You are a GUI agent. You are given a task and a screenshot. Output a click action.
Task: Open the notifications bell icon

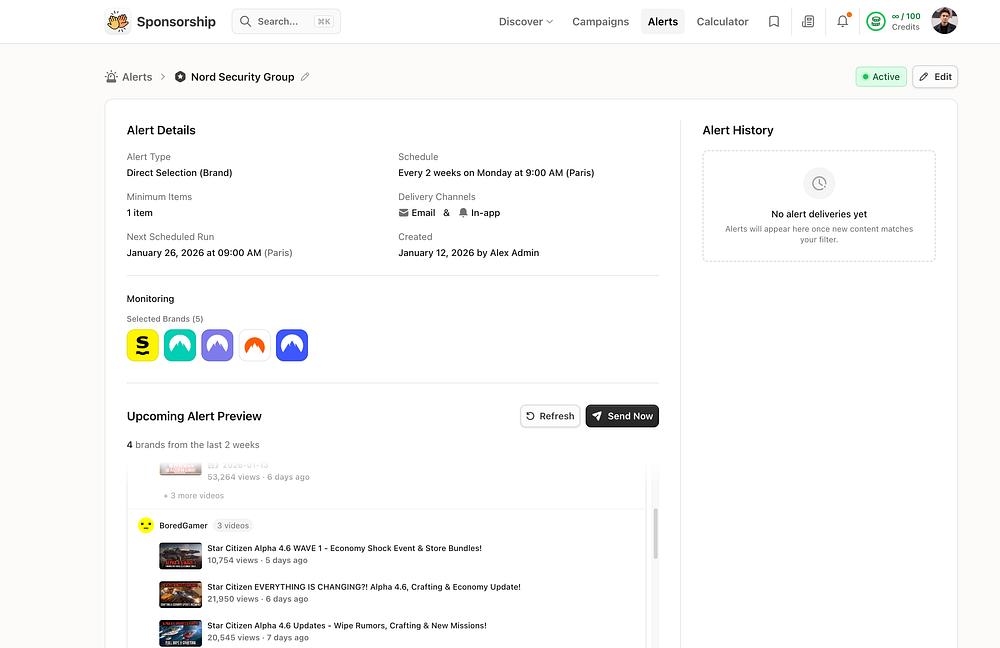842,22
